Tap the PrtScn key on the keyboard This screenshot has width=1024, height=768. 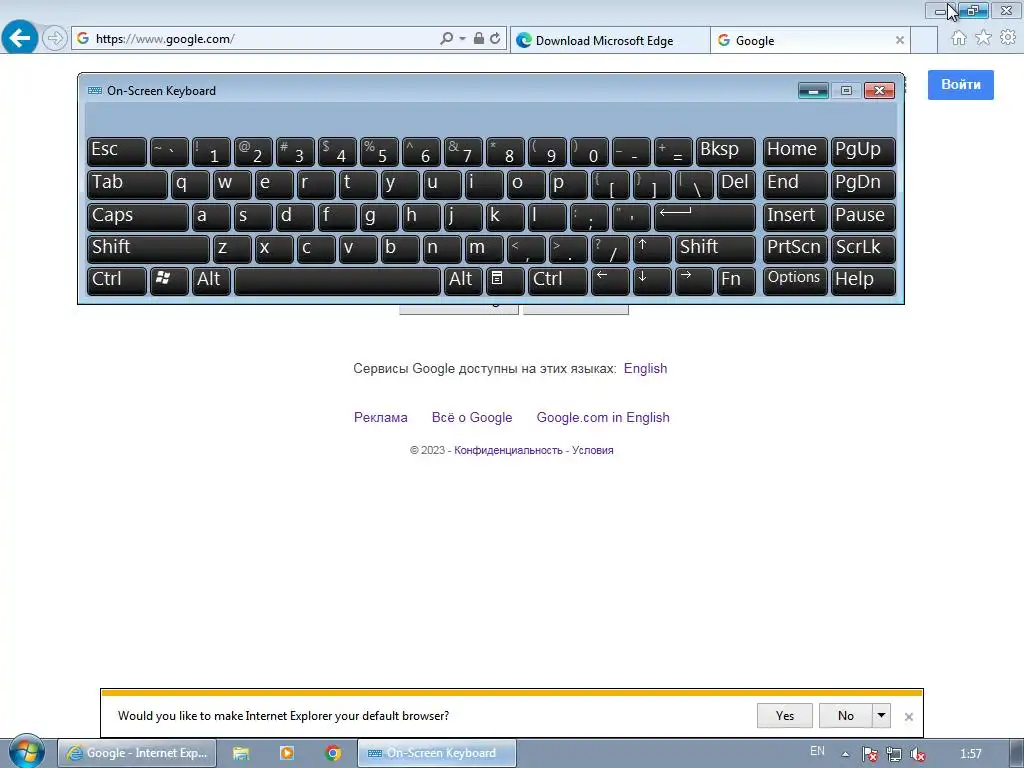(x=795, y=249)
